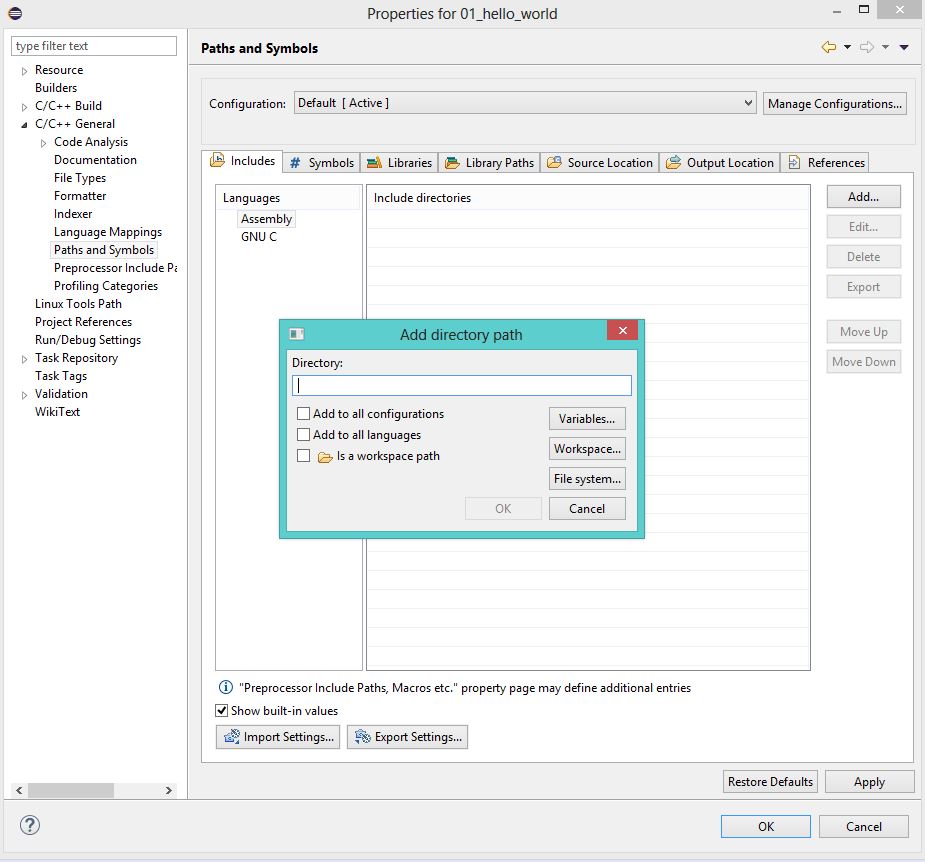Click the preprocessor info icon

225,687
